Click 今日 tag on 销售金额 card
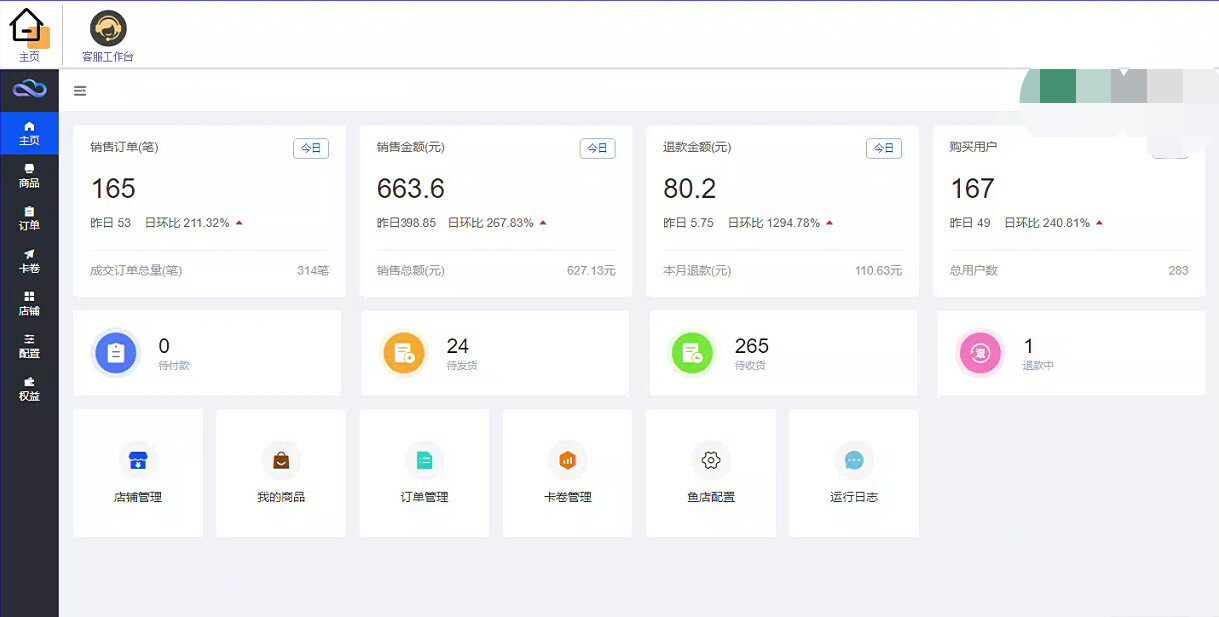Screen dimensions: 1219x617 coord(597,148)
